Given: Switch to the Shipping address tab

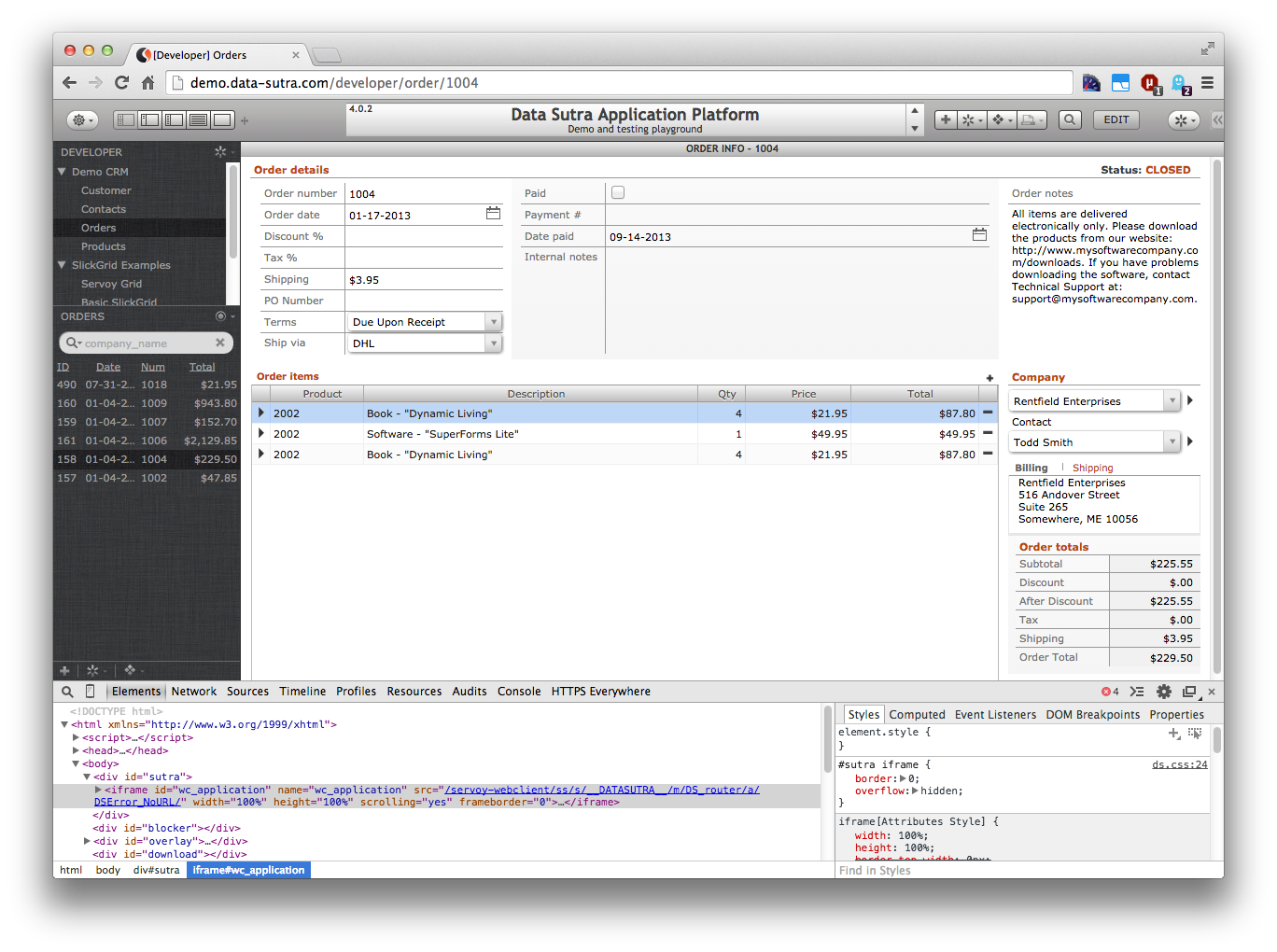Looking at the screenshot, I should (x=1092, y=468).
